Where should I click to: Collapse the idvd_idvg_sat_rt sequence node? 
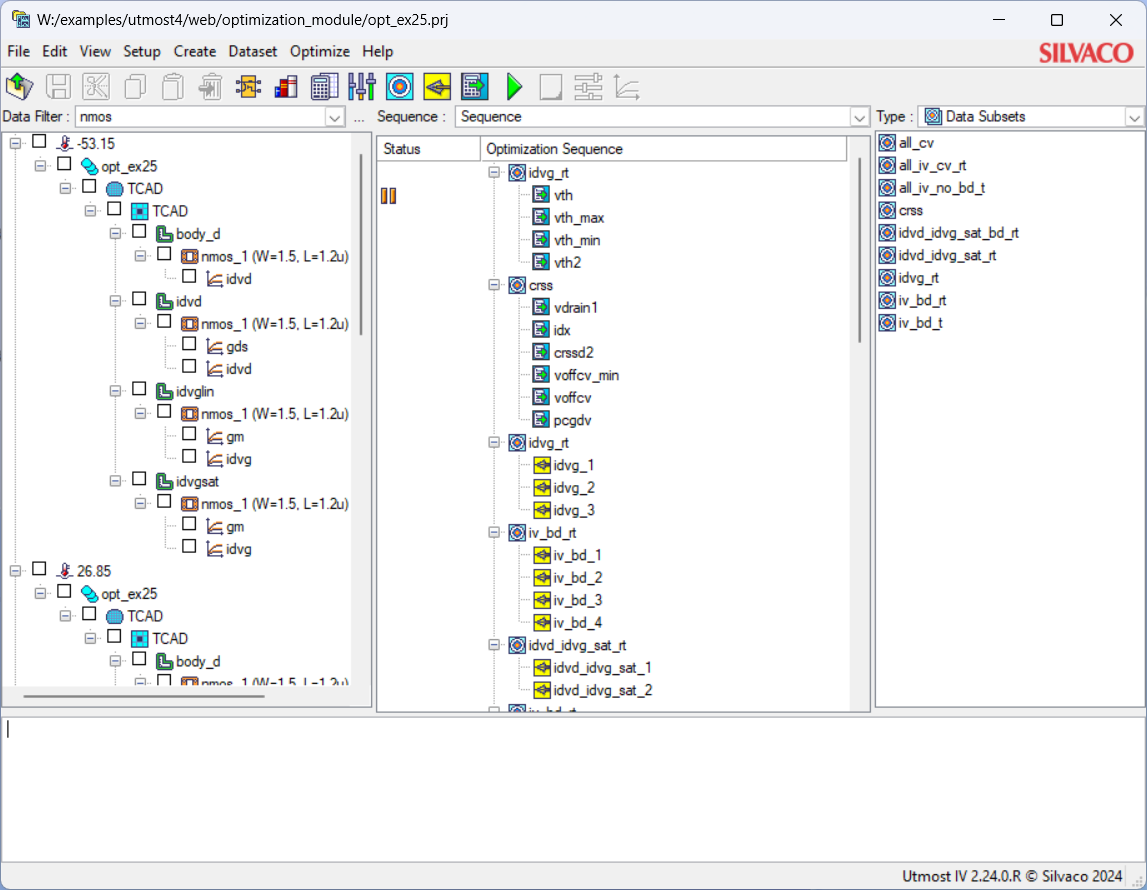click(x=494, y=645)
